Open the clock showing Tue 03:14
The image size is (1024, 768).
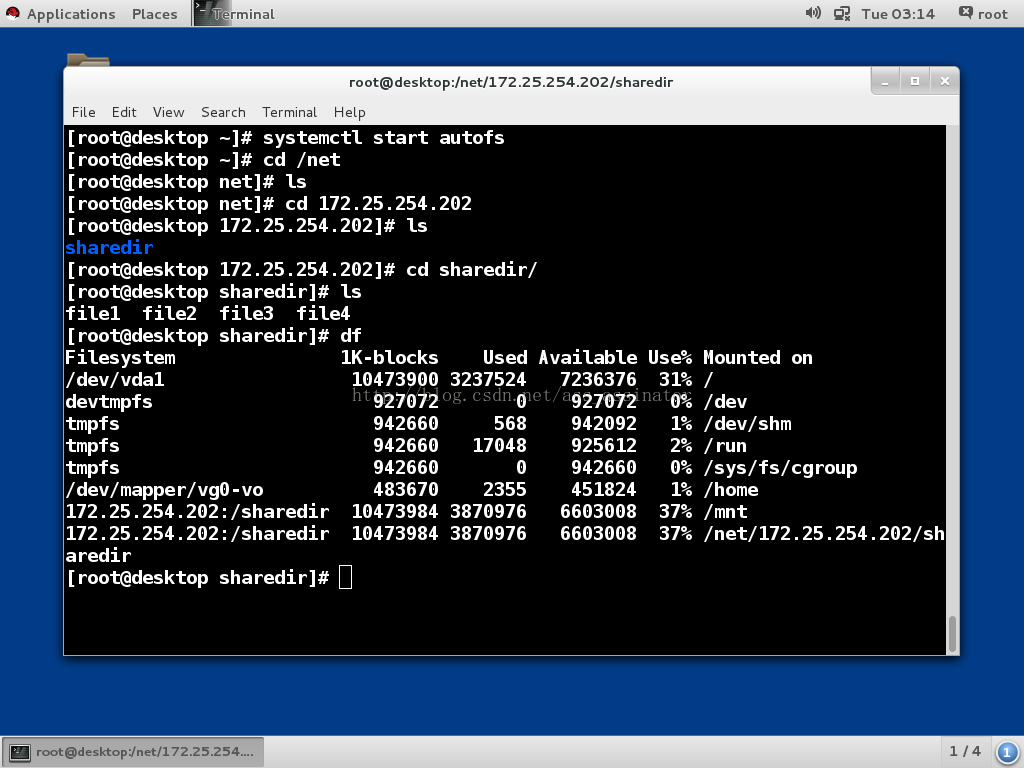(x=898, y=14)
